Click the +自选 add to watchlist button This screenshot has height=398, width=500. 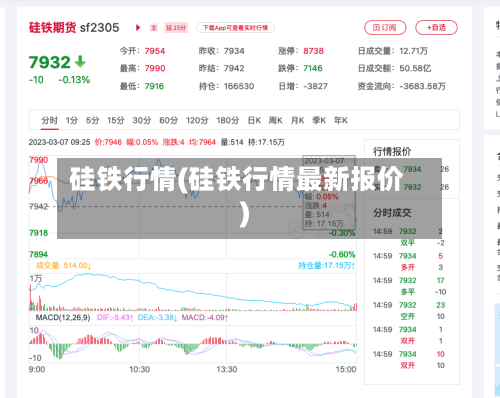click(x=436, y=28)
